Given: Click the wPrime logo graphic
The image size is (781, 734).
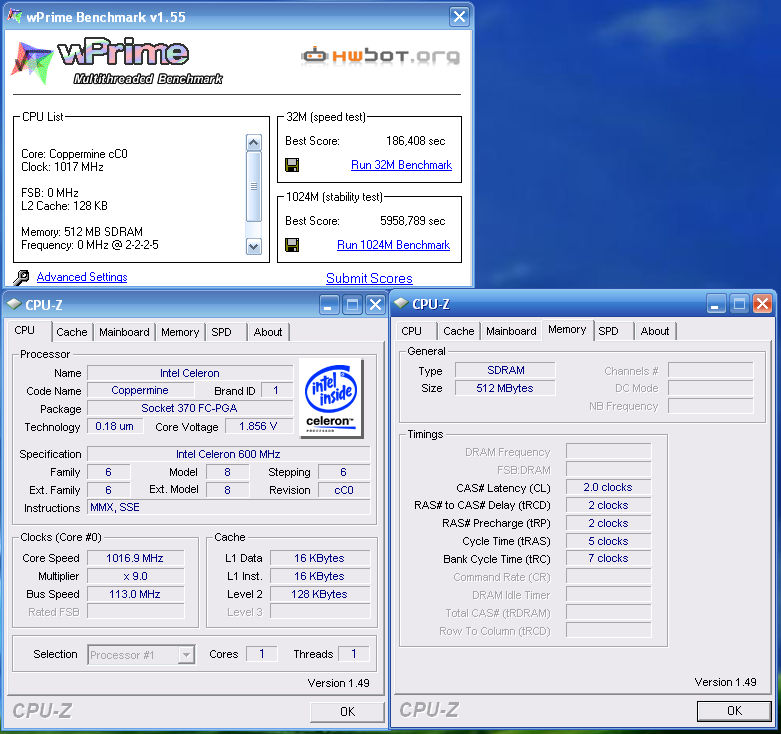Looking at the screenshot, I should [117, 61].
